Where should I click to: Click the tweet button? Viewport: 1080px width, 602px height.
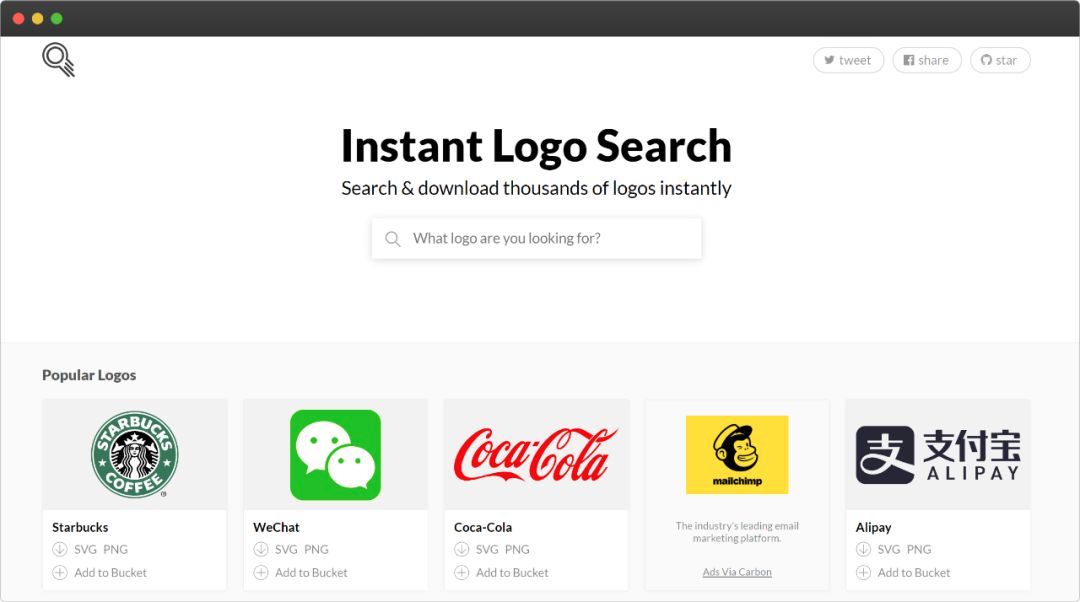click(x=848, y=60)
